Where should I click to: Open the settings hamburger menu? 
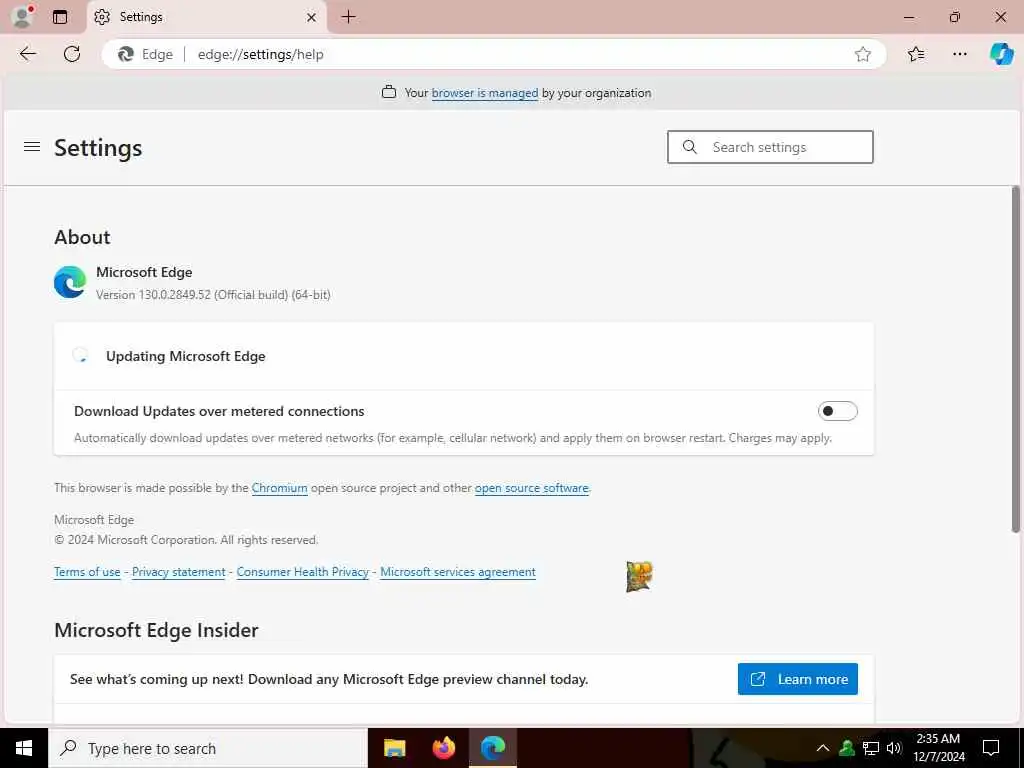(x=32, y=147)
